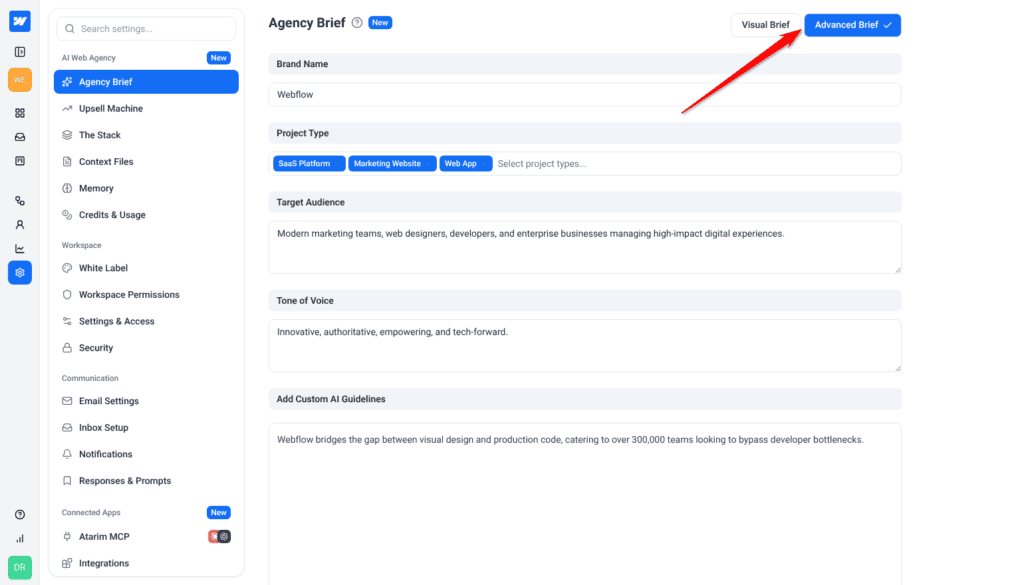Screen dimensions: 1024x585
Task: Click the bar chart stats icon
Action: [20, 539]
